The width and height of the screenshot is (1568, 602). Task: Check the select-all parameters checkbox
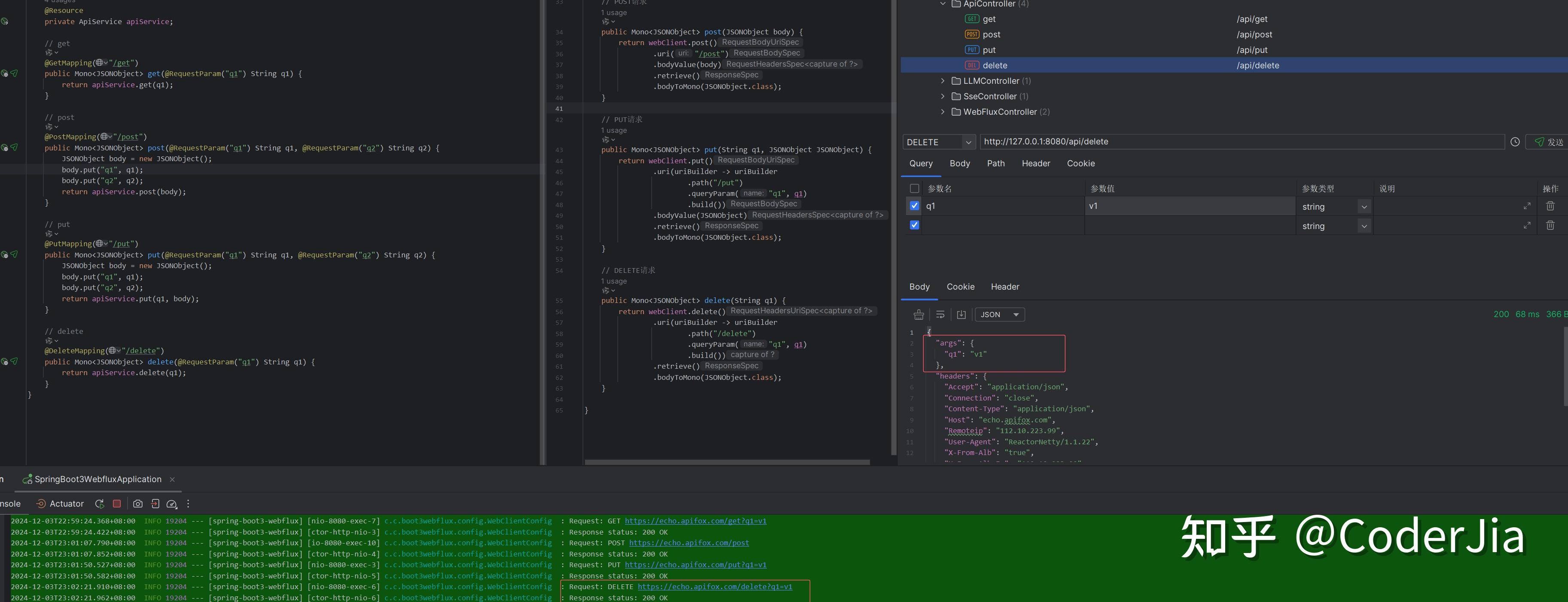click(914, 188)
